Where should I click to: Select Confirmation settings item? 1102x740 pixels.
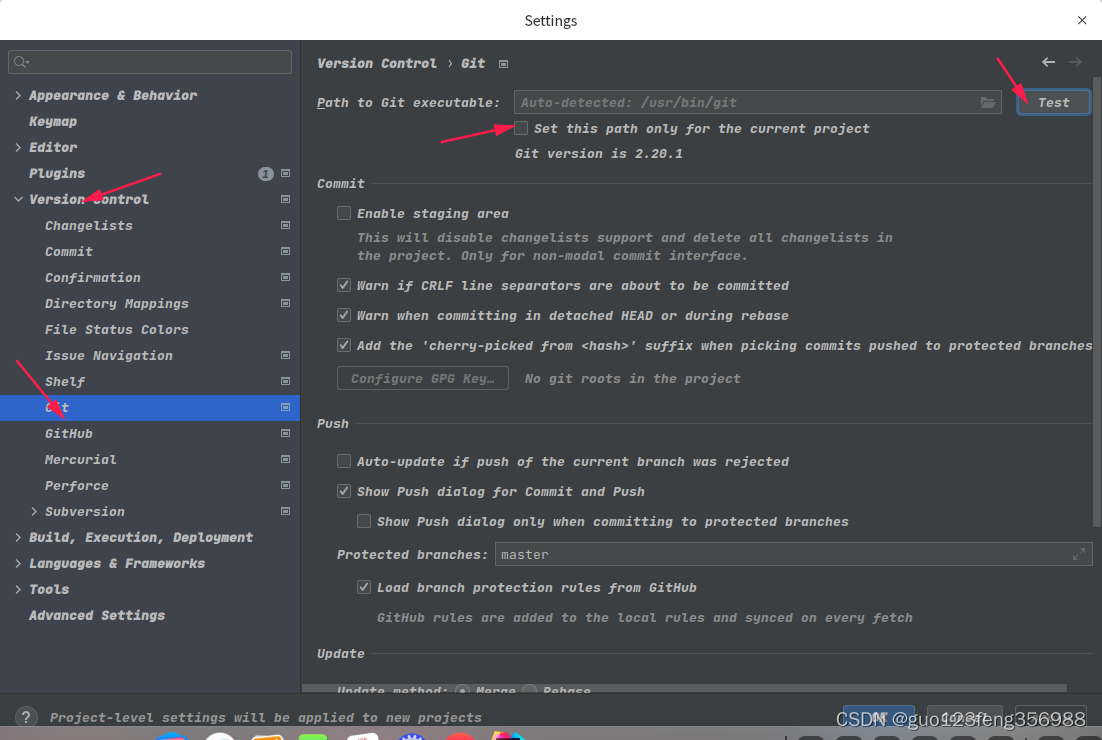click(x=93, y=278)
